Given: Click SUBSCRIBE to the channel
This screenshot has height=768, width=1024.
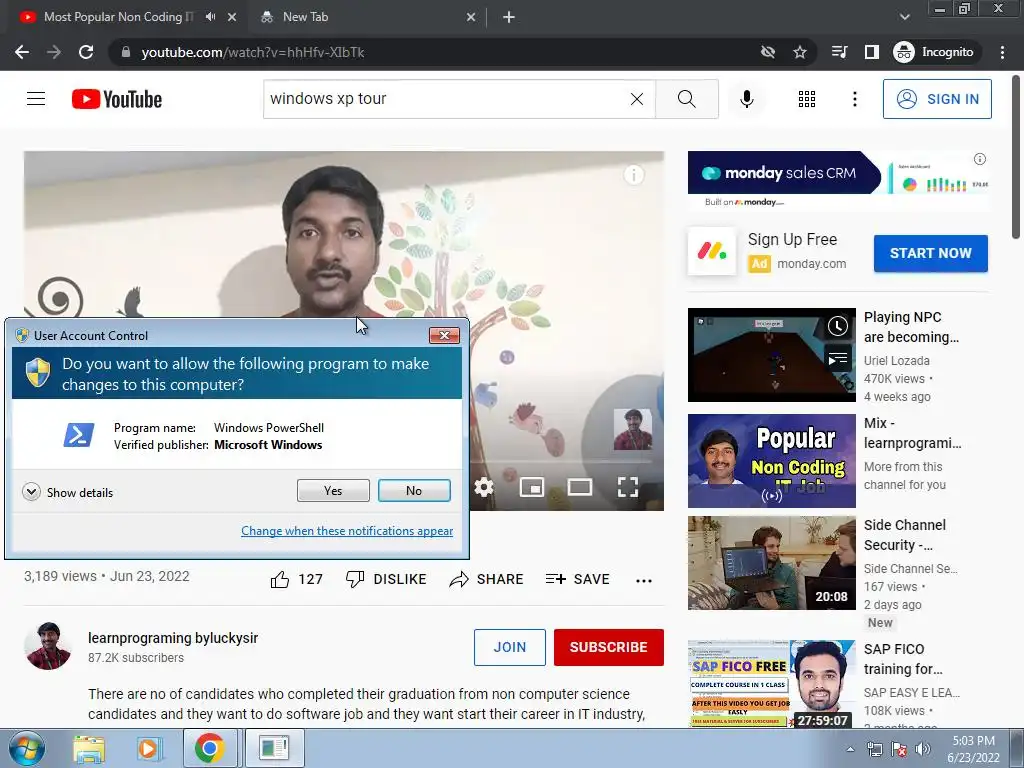Looking at the screenshot, I should [609, 647].
